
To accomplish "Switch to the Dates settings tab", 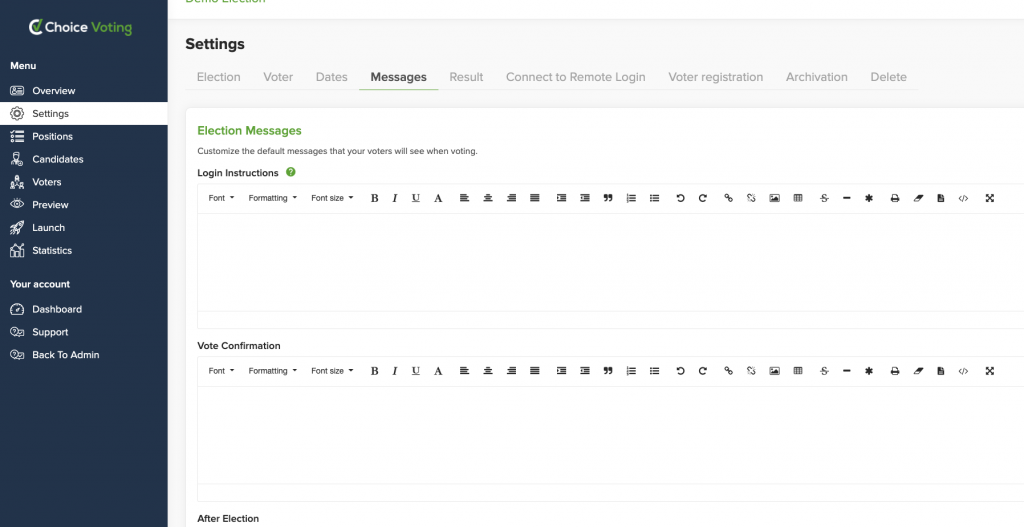I will coord(332,77).
